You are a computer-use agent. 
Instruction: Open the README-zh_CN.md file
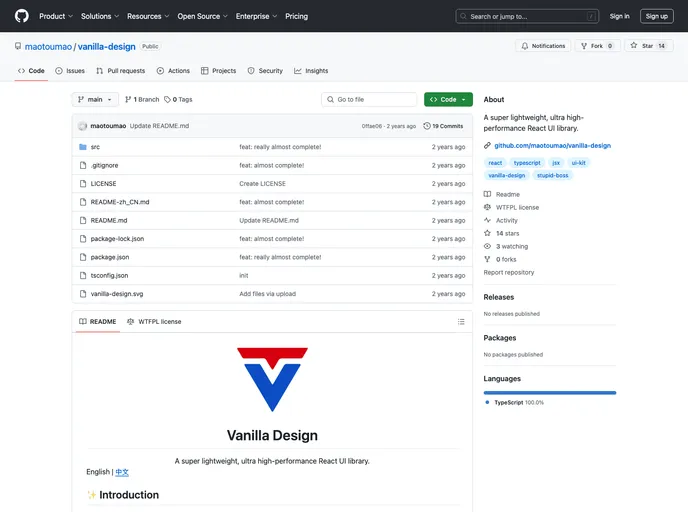point(120,202)
